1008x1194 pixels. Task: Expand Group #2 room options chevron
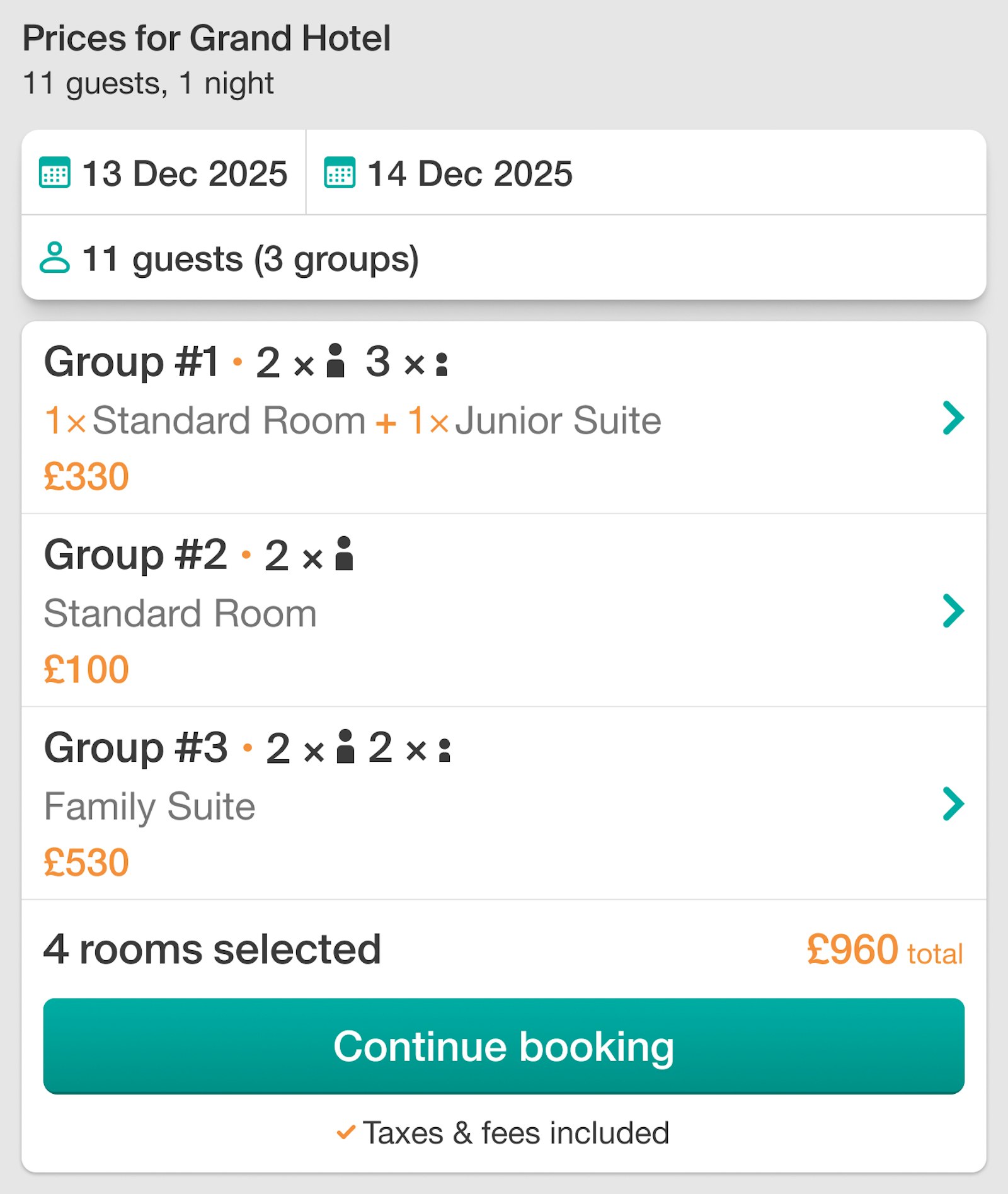tap(953, 611)
